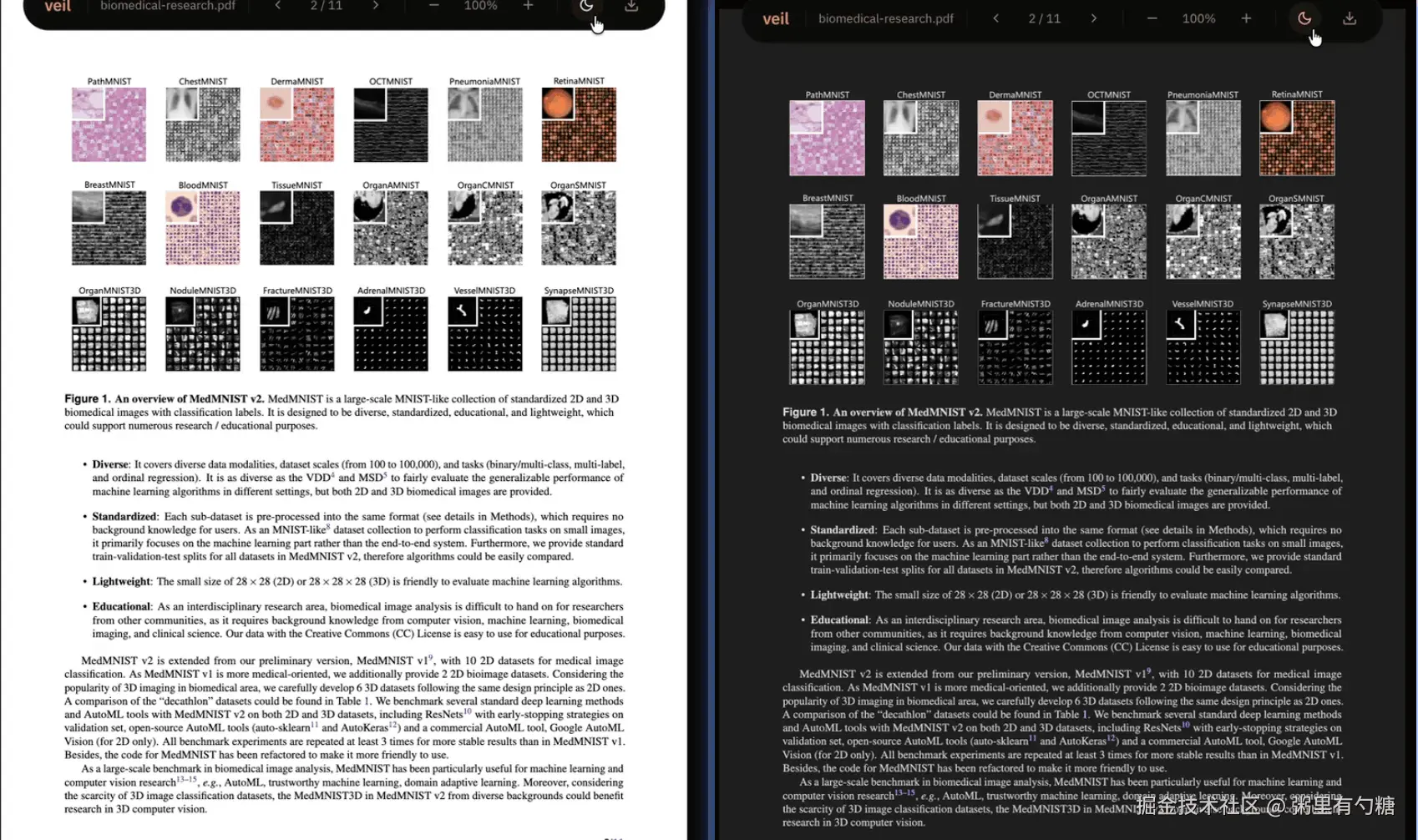
Task: Click ChestMNIST image in left light page
Action: click(x=203, y=124)
